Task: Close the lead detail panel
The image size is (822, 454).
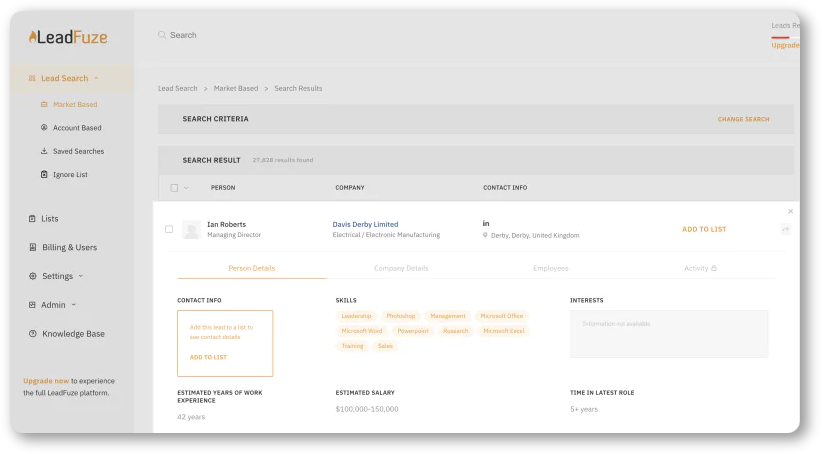Action: (791, 211)
